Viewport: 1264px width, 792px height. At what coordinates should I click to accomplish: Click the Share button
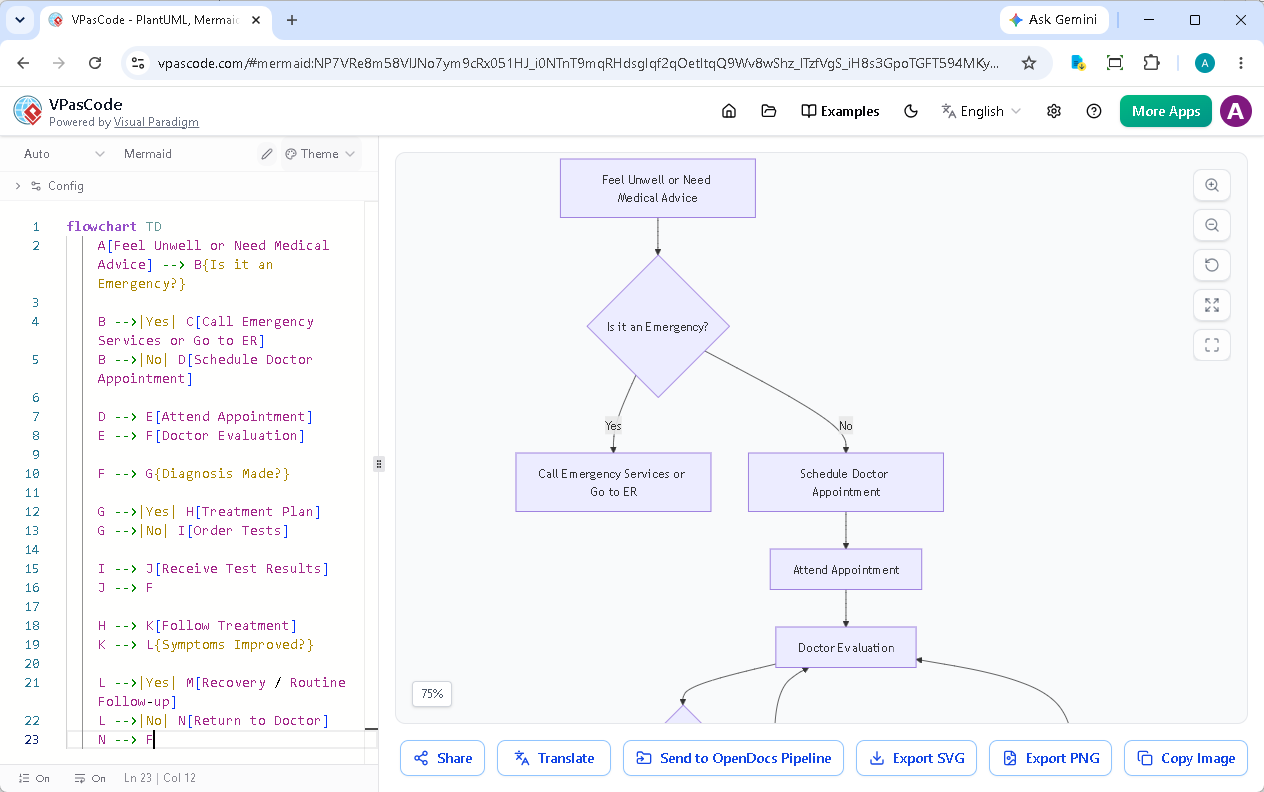(x=443, y=758)
